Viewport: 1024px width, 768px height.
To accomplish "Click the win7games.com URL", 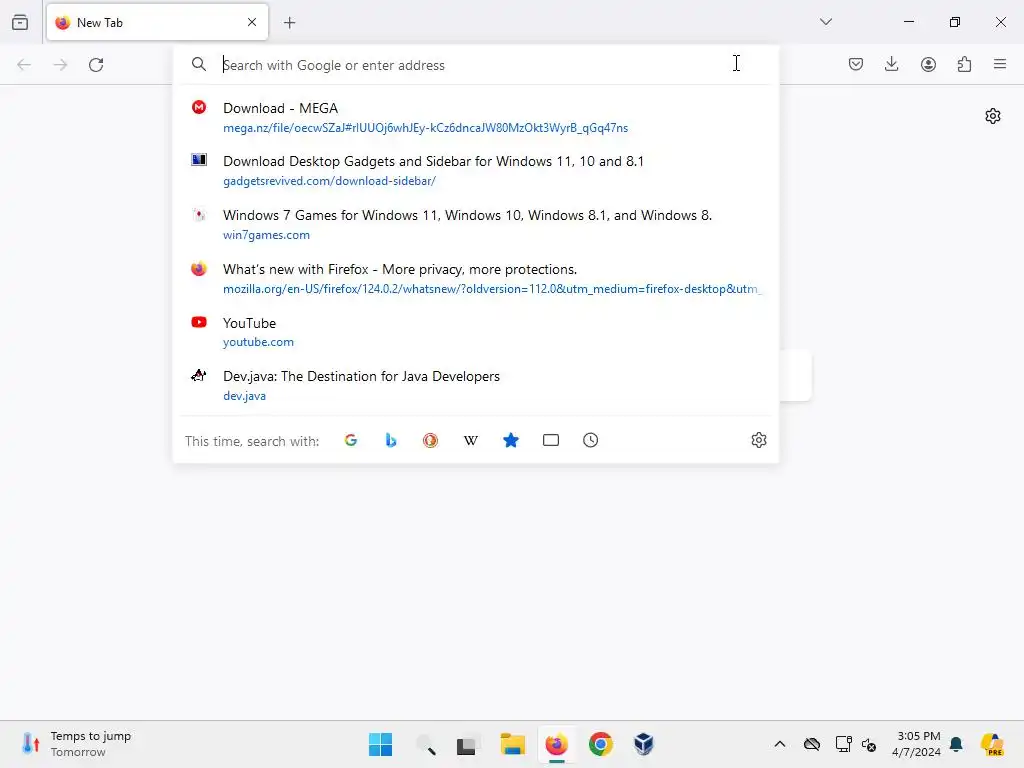I will (x=266, y=235).
